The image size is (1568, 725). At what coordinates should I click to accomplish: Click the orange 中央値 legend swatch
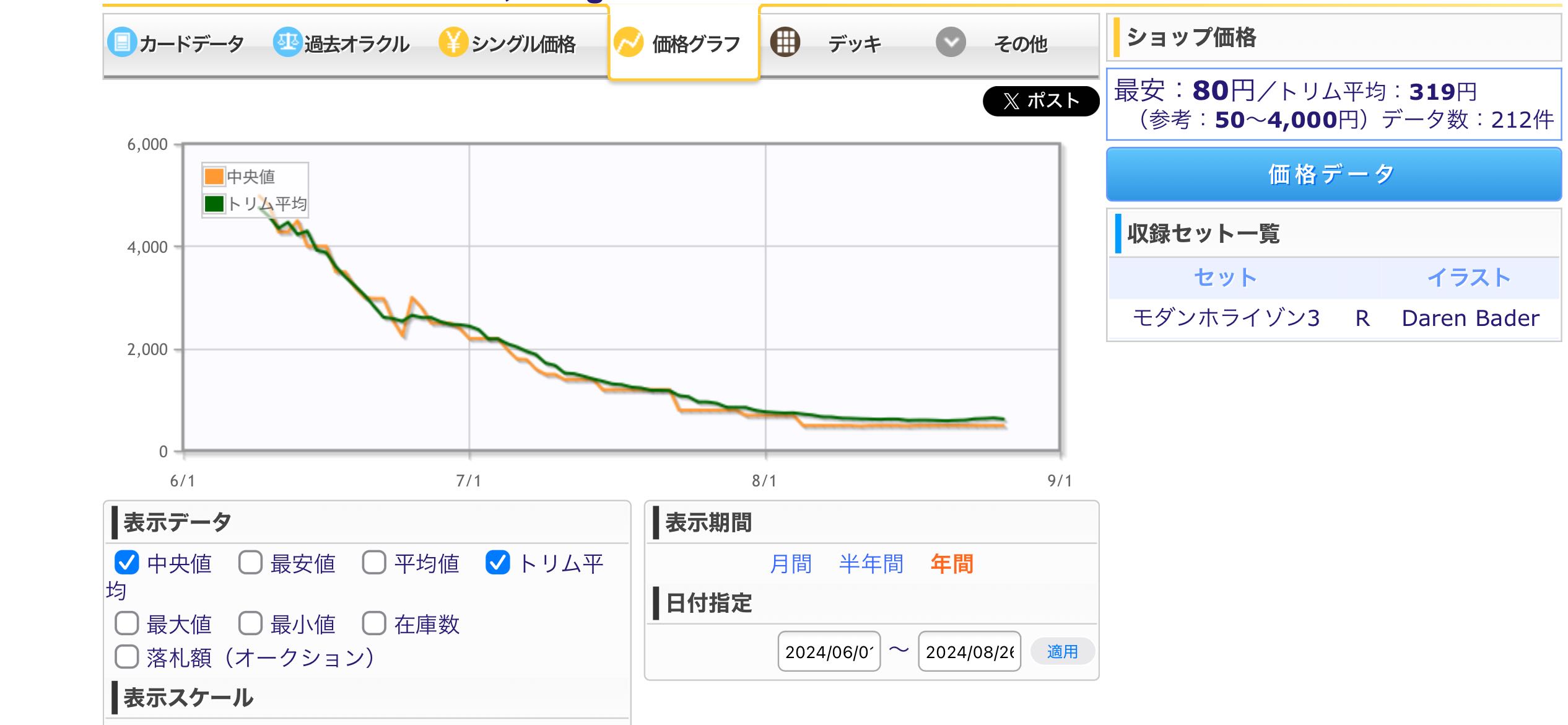[214, 177]
